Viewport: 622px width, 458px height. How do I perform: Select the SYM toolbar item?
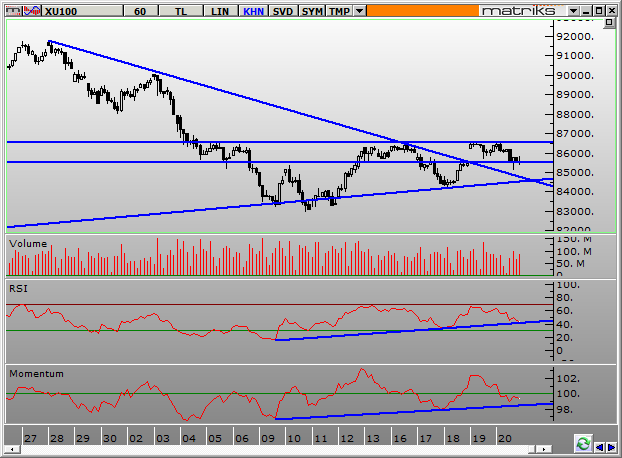[312, 10]
